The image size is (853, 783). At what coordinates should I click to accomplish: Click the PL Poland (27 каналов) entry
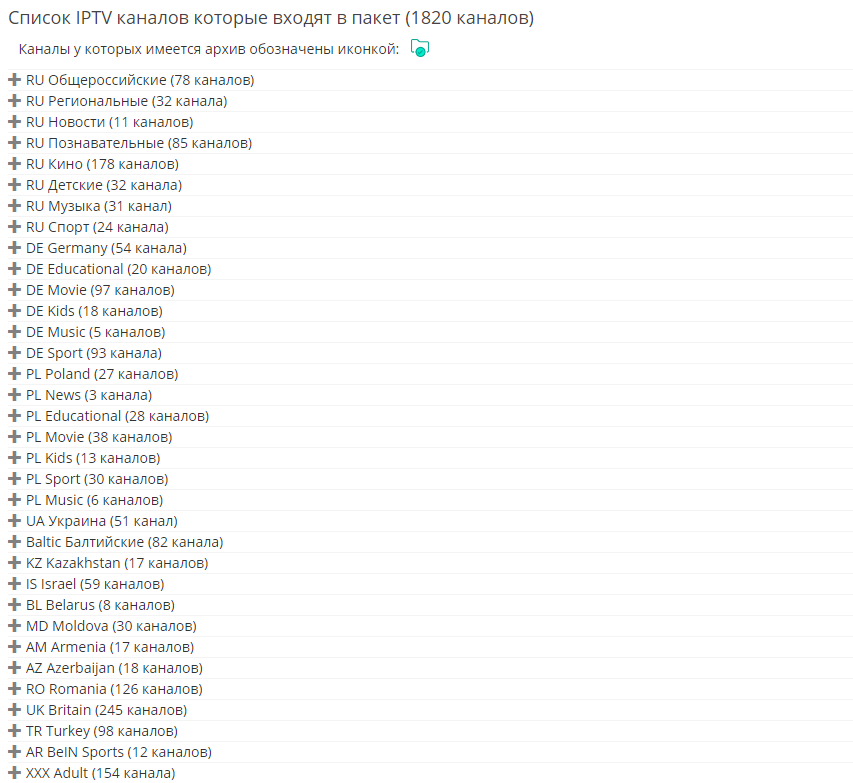pos(102,374)
